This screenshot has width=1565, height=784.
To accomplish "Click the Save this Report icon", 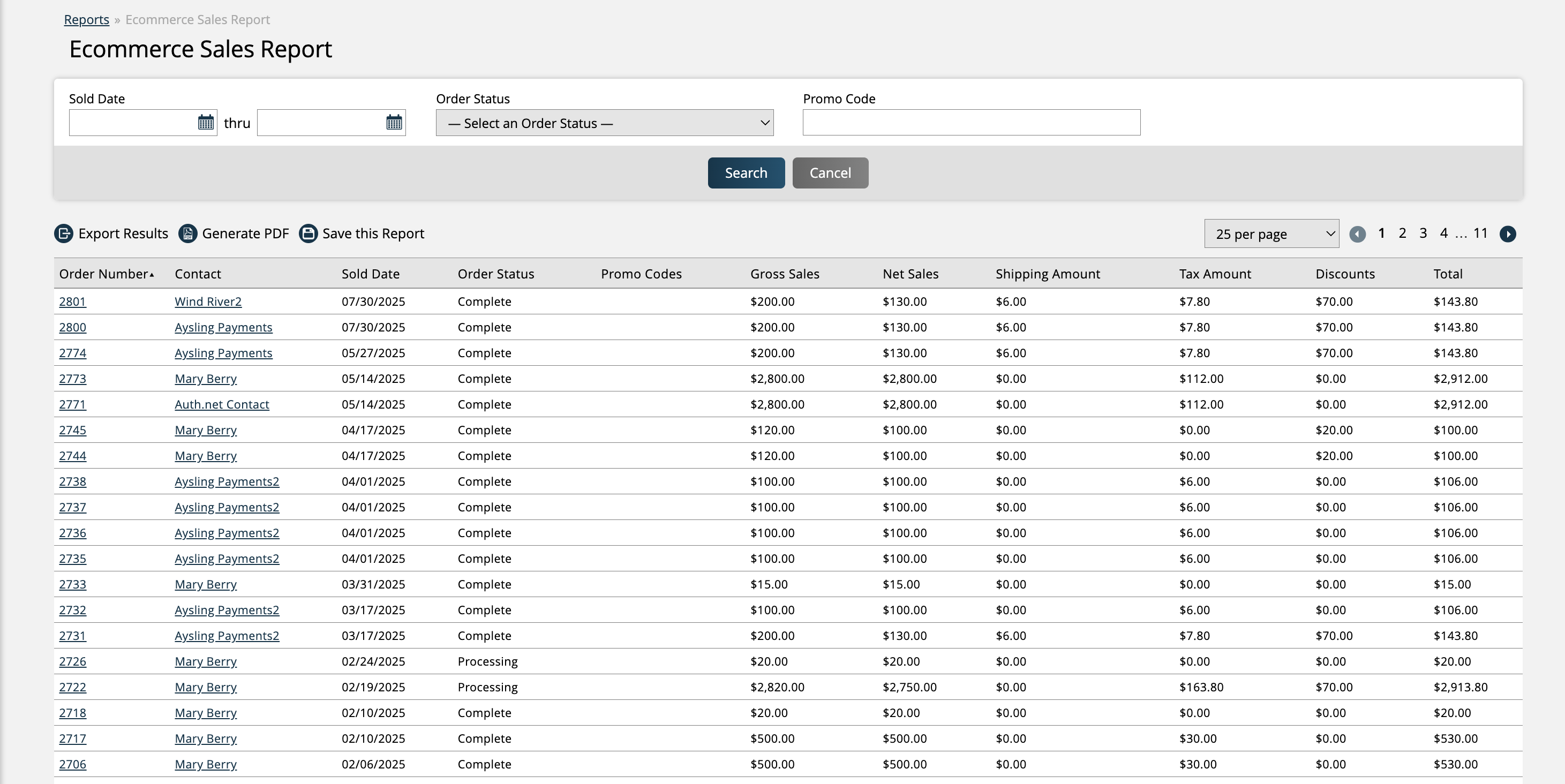I will (x=308, y=233).
